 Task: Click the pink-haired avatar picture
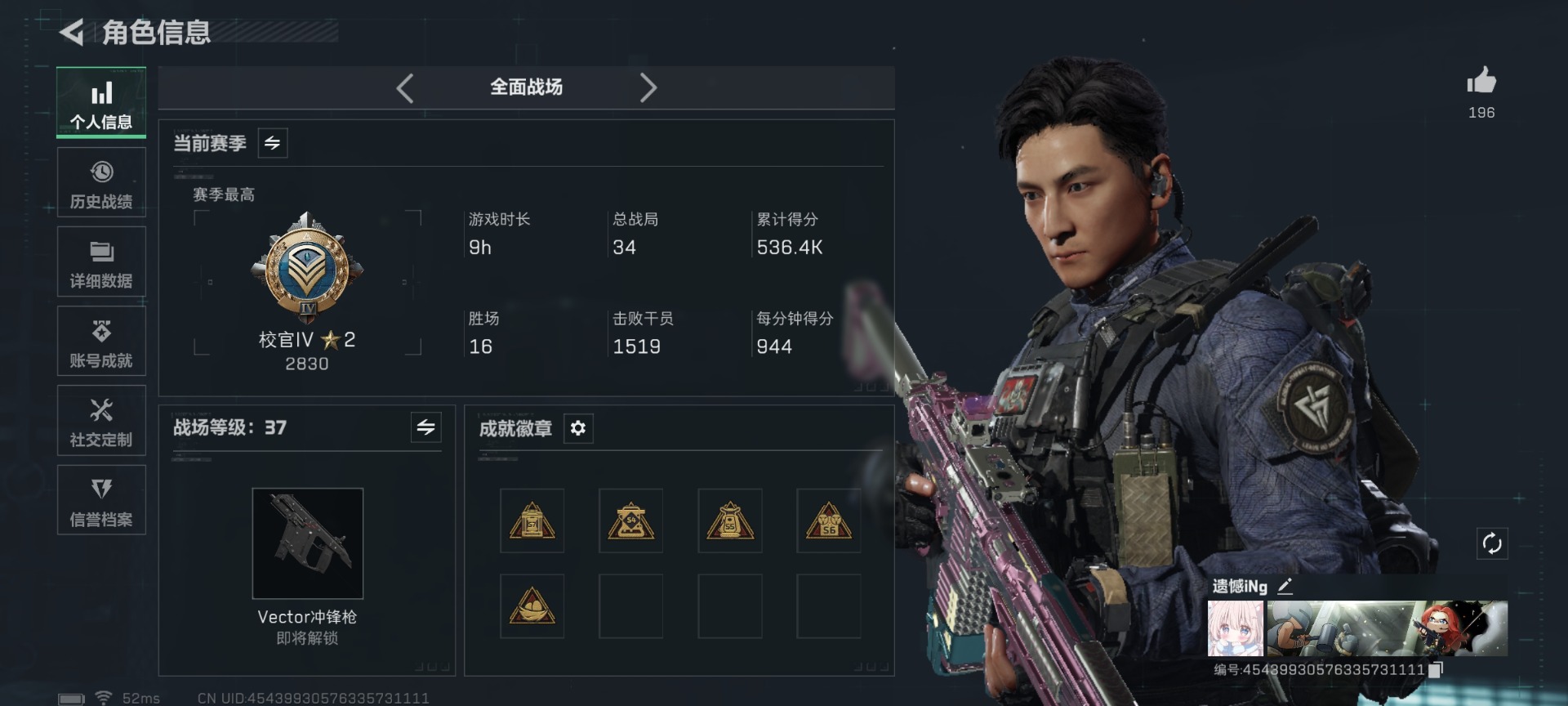[1236, 628]
